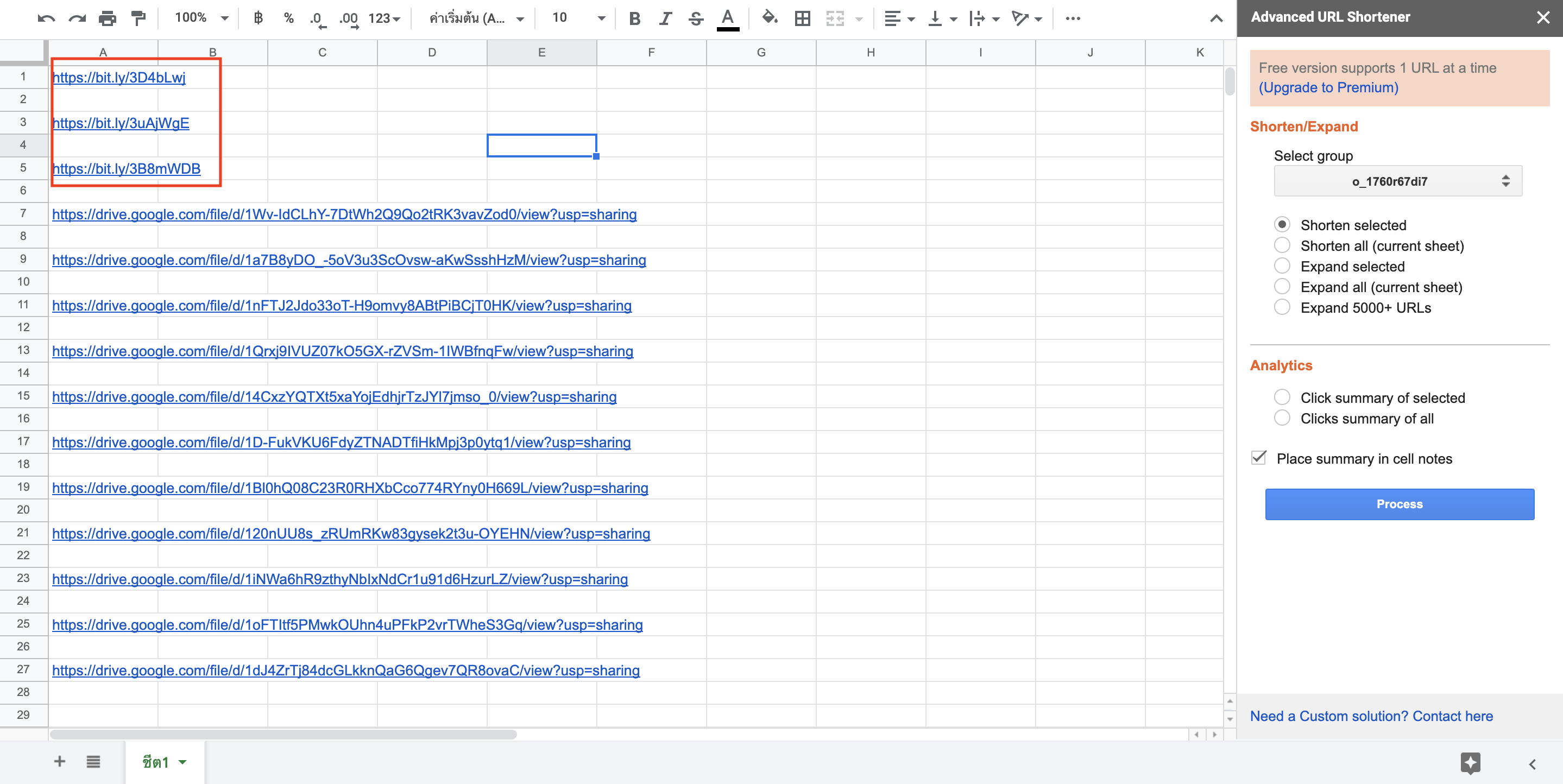1563x784 pixels.
Task: Click the Process button
Action: click(1399, 504)
